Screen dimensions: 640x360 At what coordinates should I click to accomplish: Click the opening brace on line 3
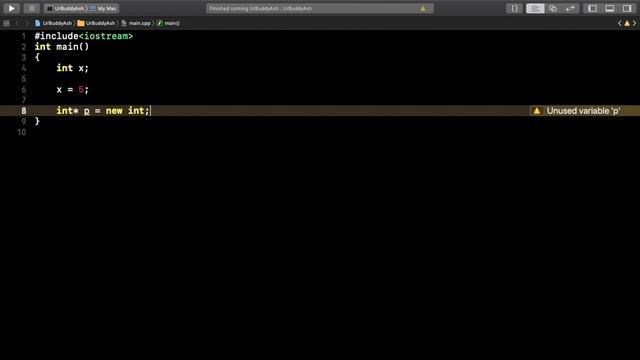(37, 58)
